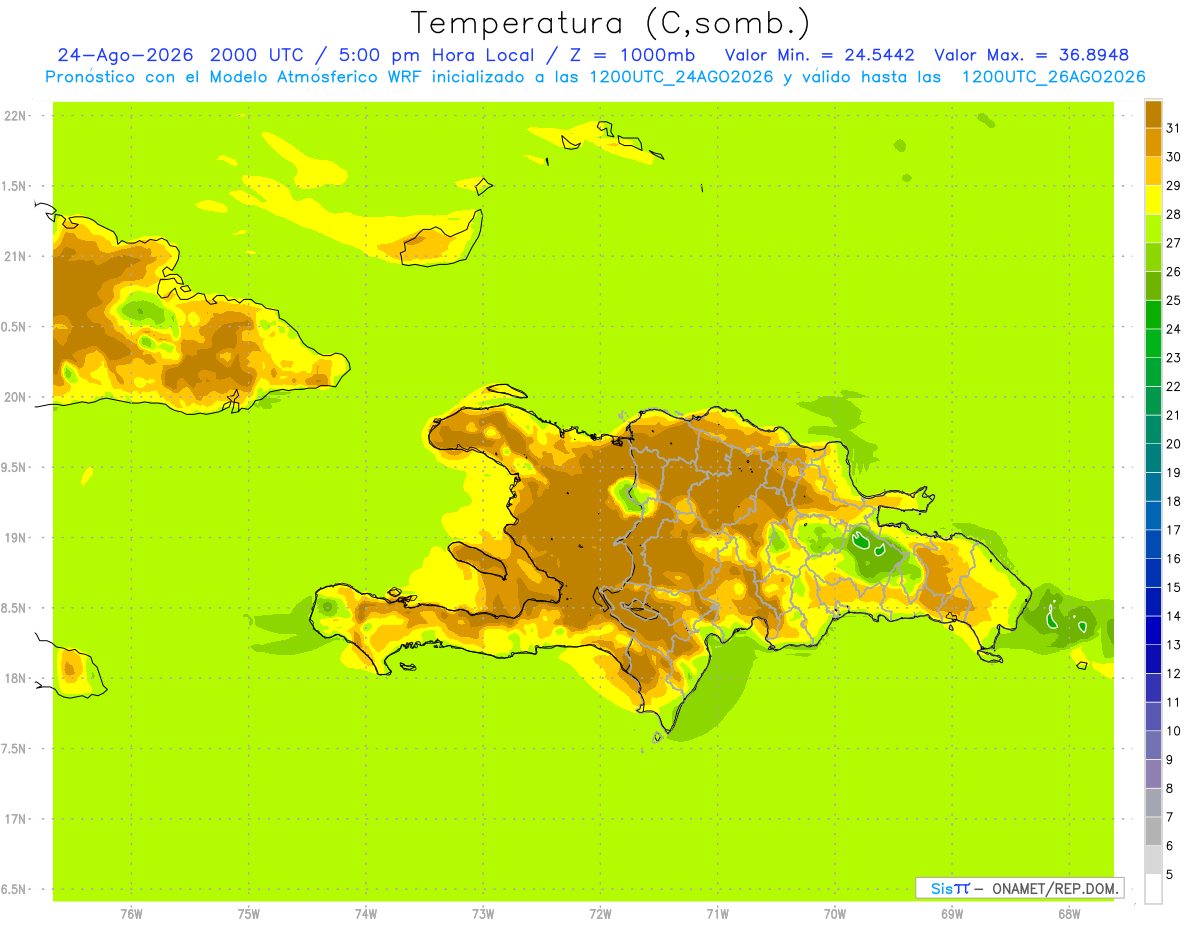
Task: Click the Temperatura (C,somb.) map title
Action: [610, 23]
